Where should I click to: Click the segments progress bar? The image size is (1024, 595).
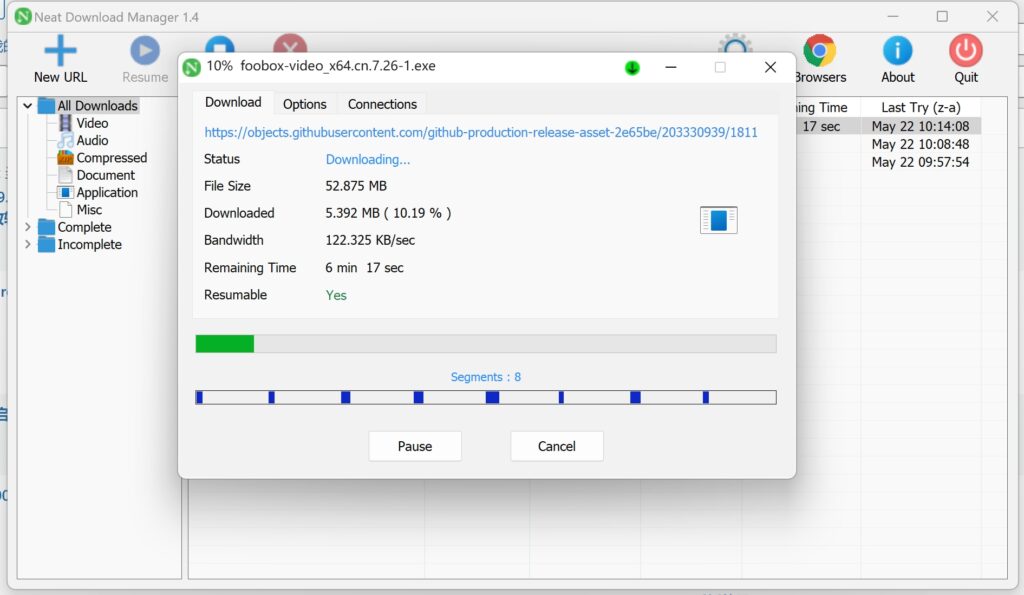coord(486,397)
